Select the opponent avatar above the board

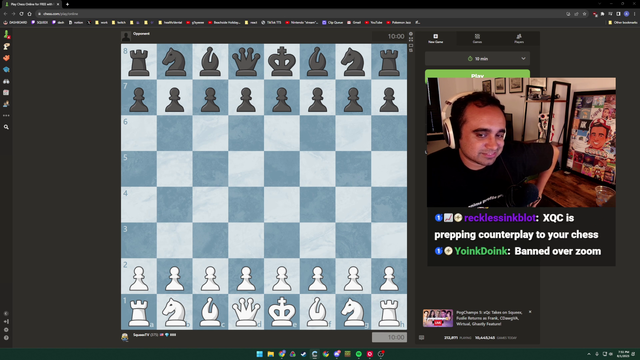[126, 36]
